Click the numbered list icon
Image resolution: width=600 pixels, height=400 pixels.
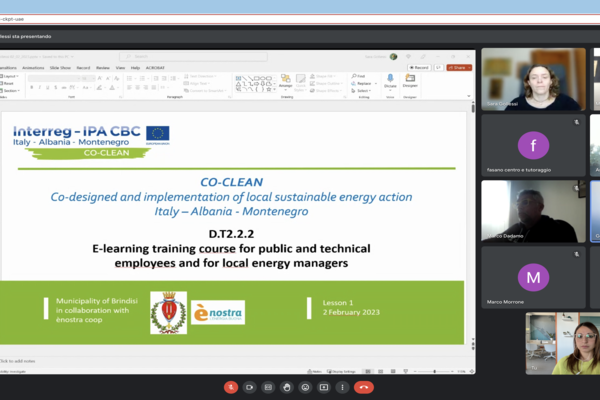pos(143,78)
